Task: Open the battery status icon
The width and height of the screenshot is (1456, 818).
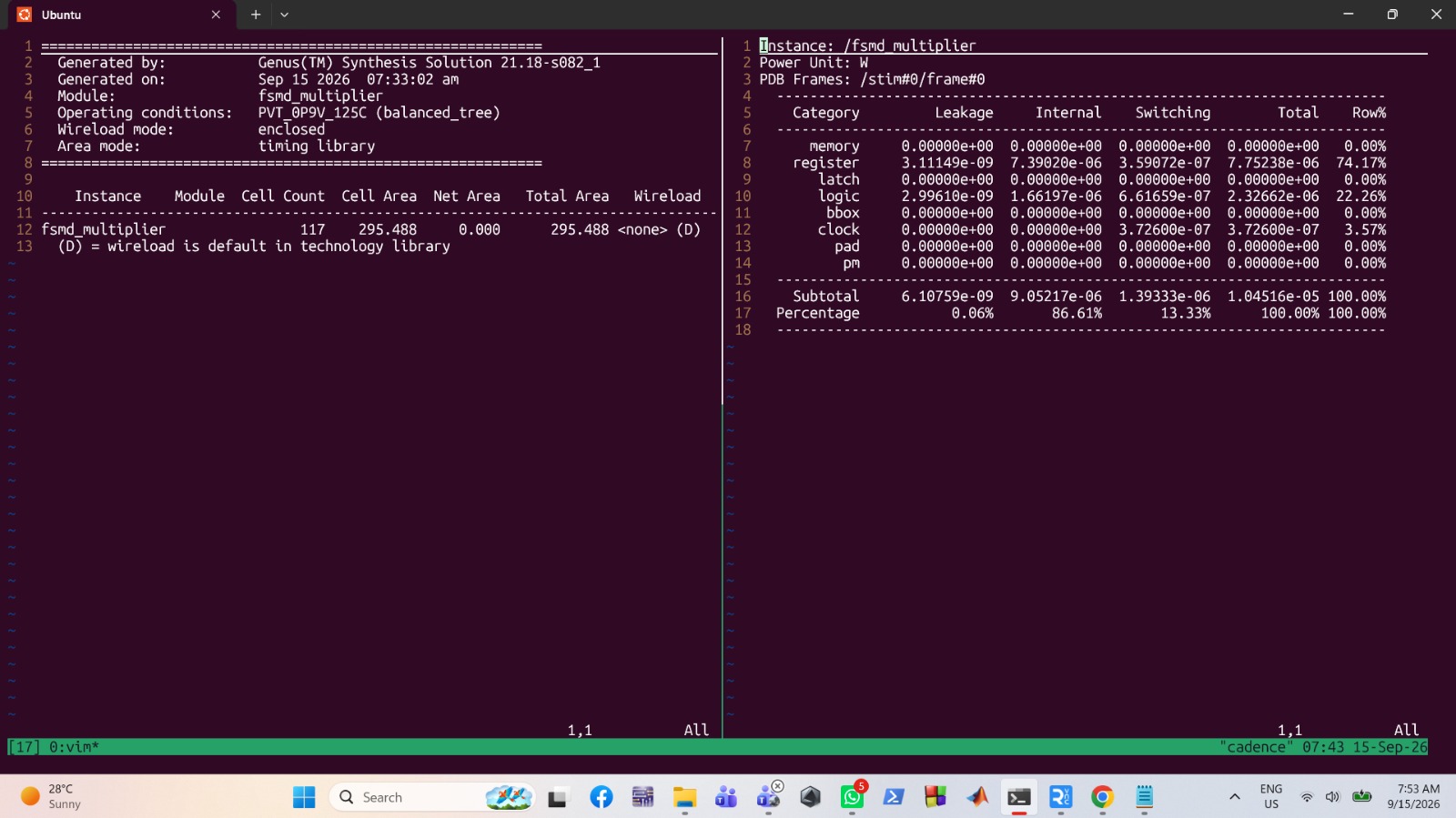Action: pos(1361,797)
